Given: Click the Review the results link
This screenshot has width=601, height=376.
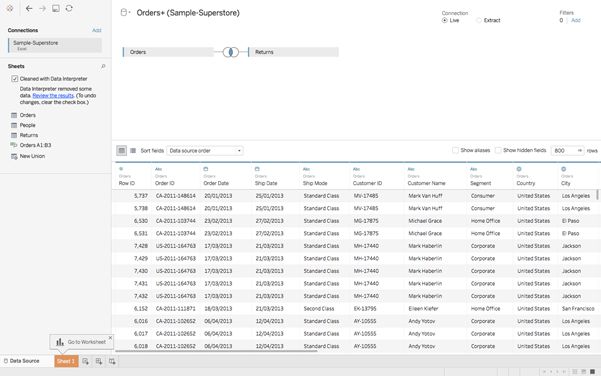Looking at the screenshot, I should (53, 95).
